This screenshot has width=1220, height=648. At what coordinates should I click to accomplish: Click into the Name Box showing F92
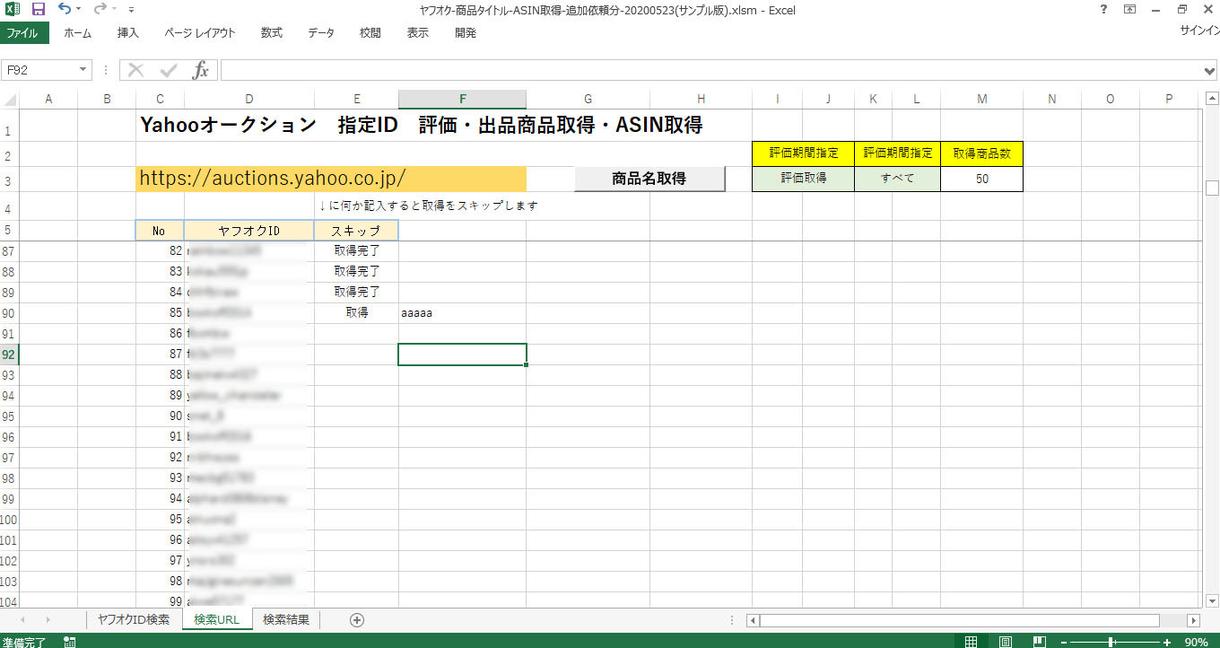click(38, 70)
